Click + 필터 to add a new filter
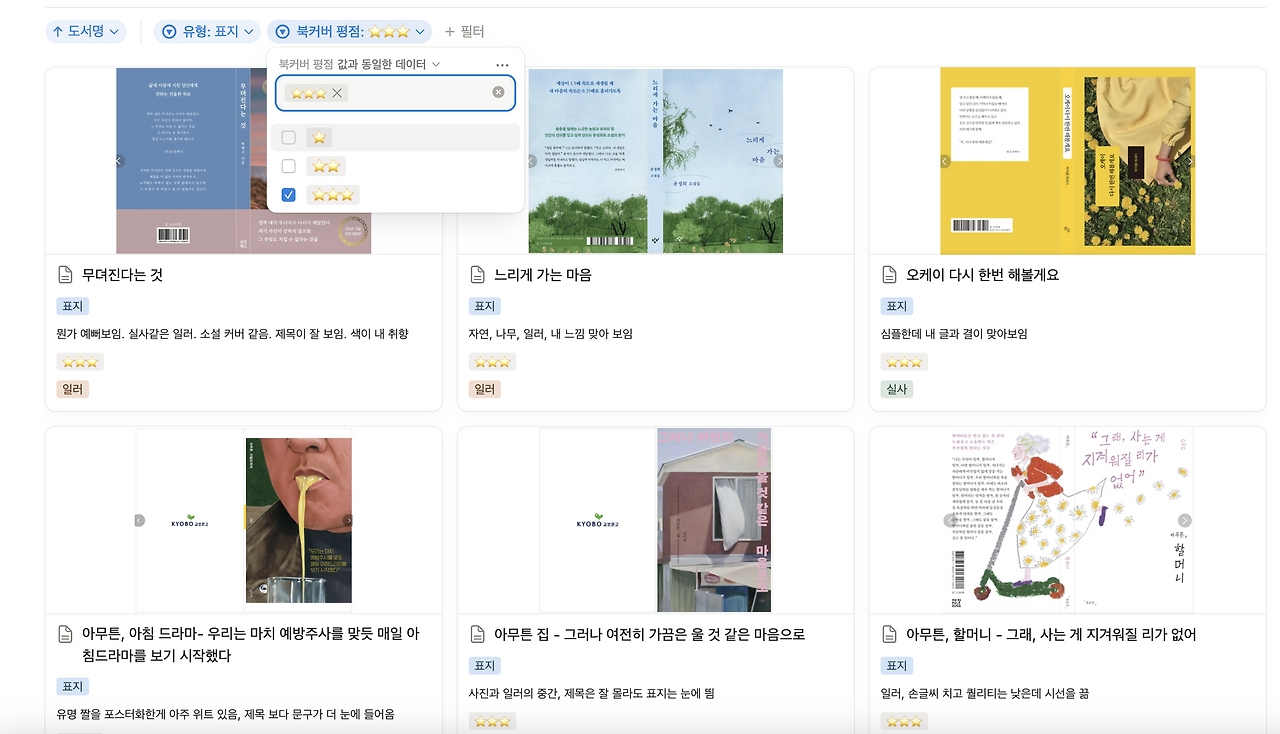Image resolution: width=1280 pixels, height=734 pixels. 460,31
